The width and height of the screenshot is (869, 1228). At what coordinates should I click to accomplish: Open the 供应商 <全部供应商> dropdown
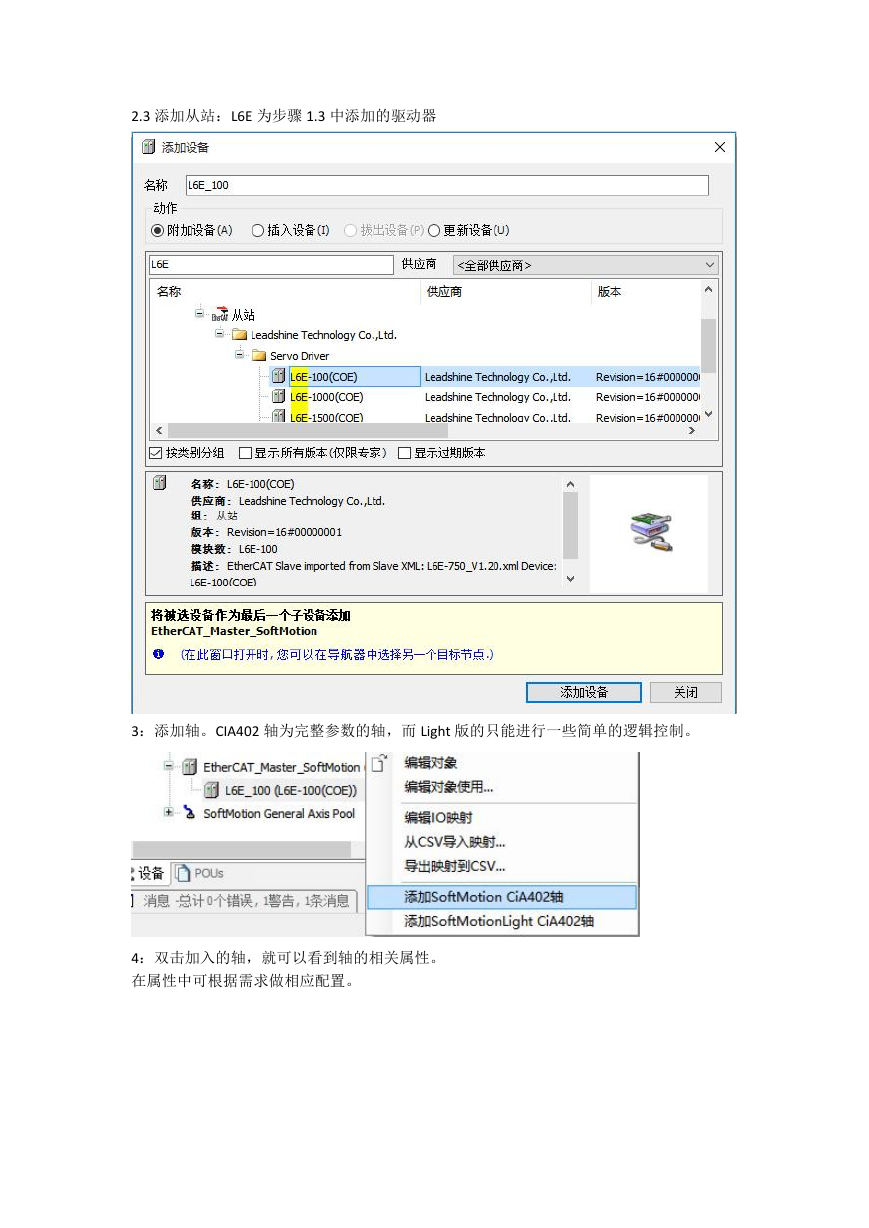(586, 265)
